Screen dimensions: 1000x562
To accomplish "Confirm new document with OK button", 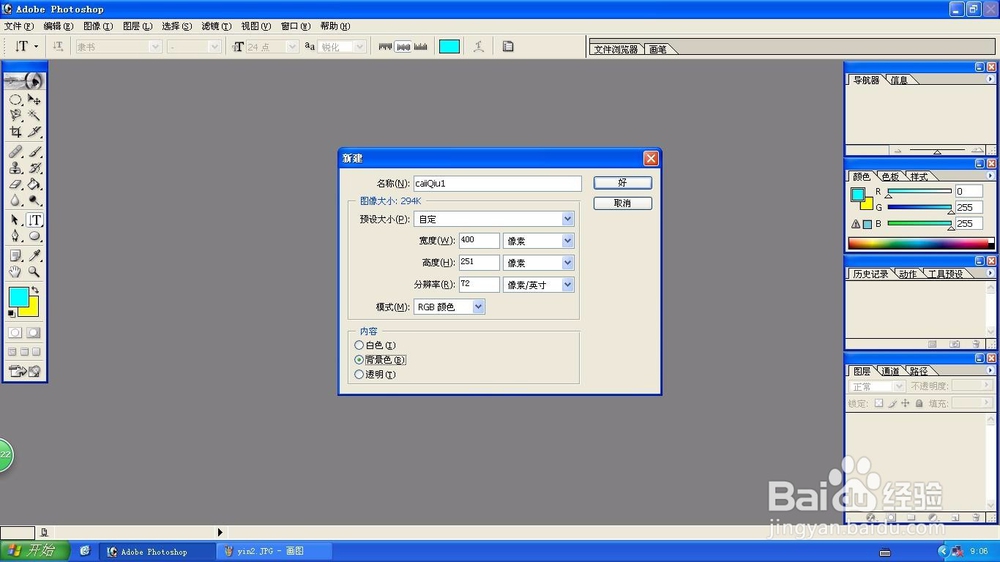I will (x=622, y=182).
